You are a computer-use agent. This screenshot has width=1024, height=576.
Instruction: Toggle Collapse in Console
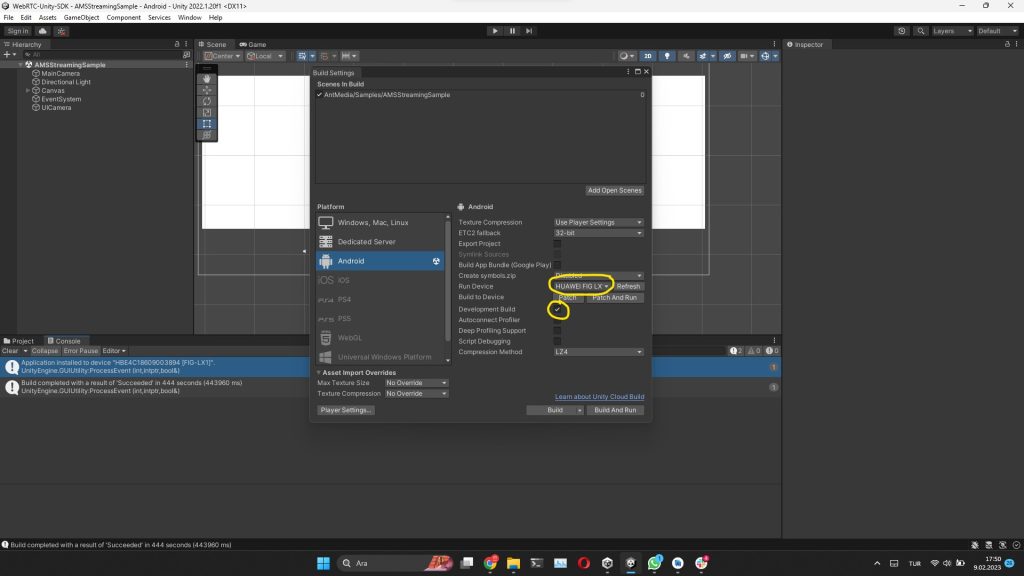pyautogui.click(x=44, y=351)
